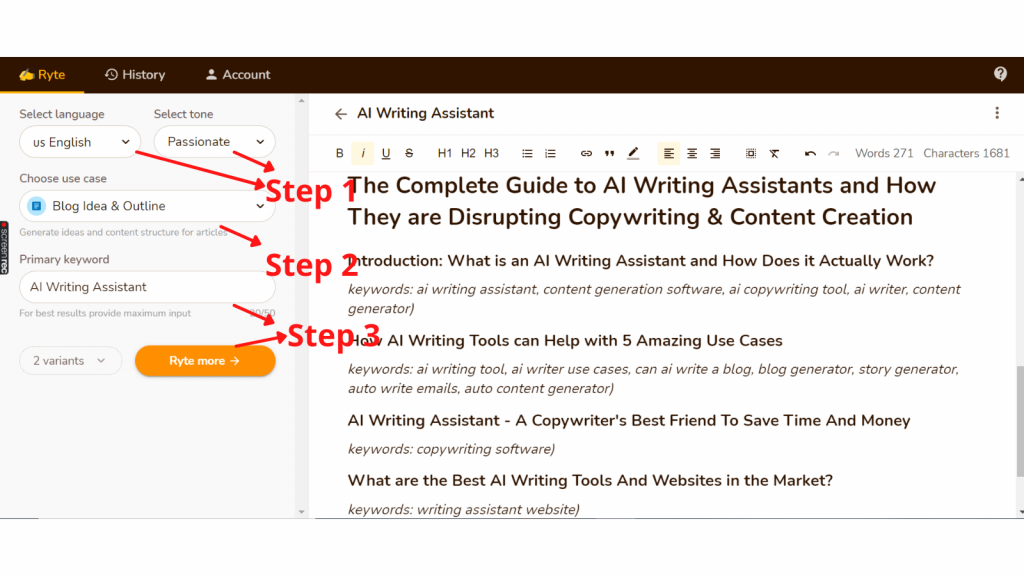Image resolution: width=1024 pixels, height=576 pixels.
Task: Click the Characters 1681 counter
Action: (x=967, y=153)
